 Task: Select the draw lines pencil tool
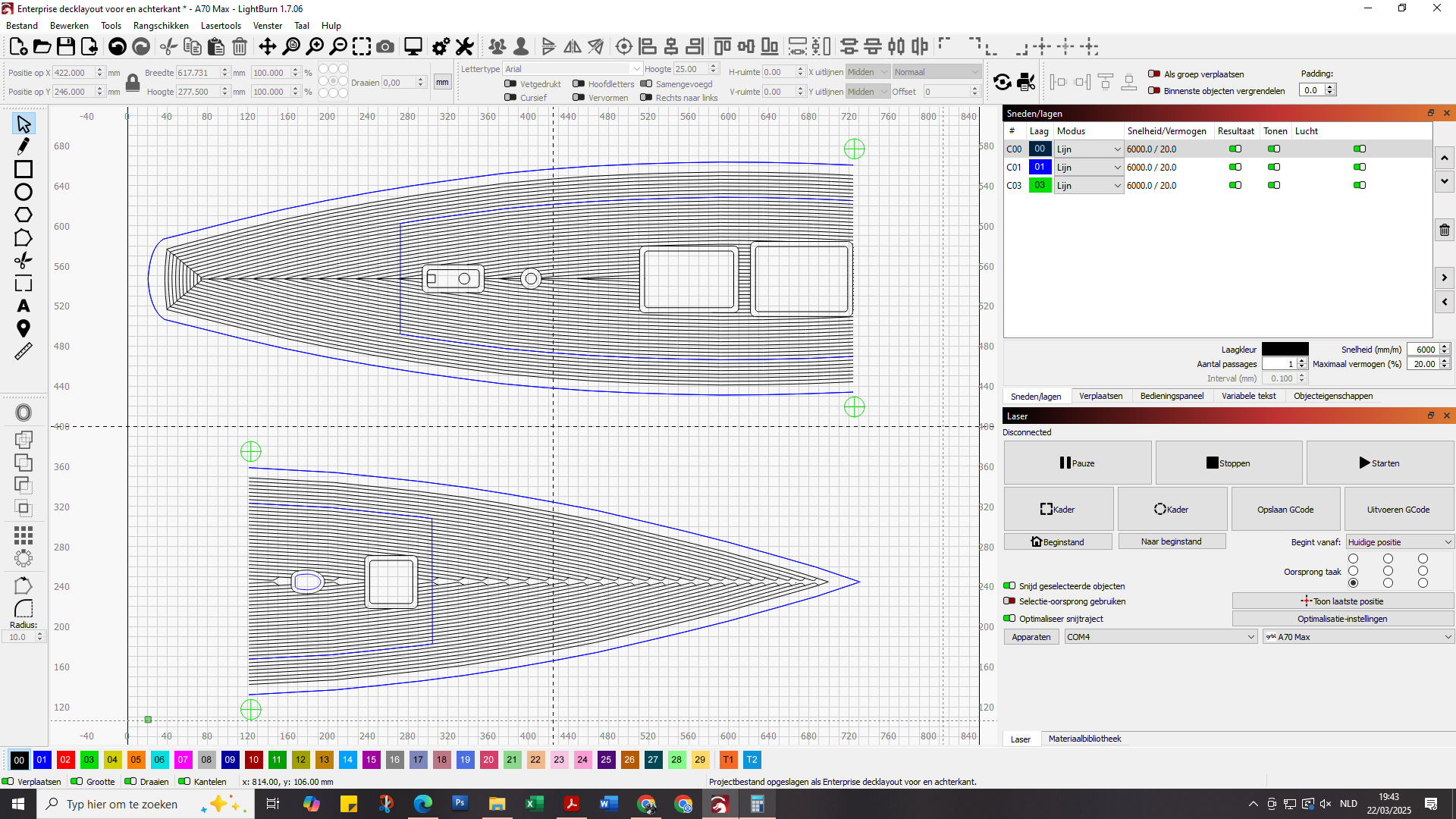coord(24,146)
